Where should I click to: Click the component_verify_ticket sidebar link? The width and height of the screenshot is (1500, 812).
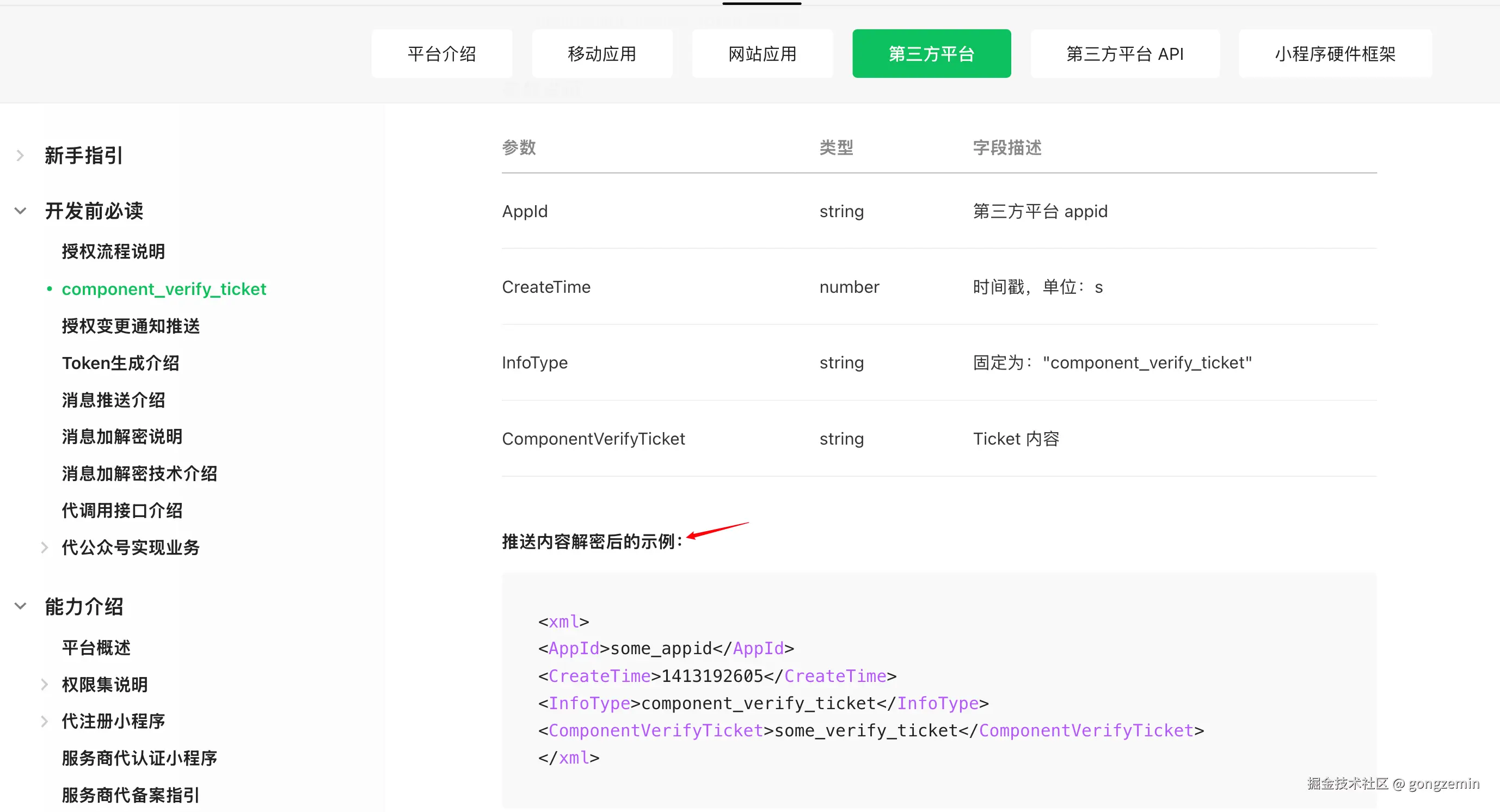point(164,288)
